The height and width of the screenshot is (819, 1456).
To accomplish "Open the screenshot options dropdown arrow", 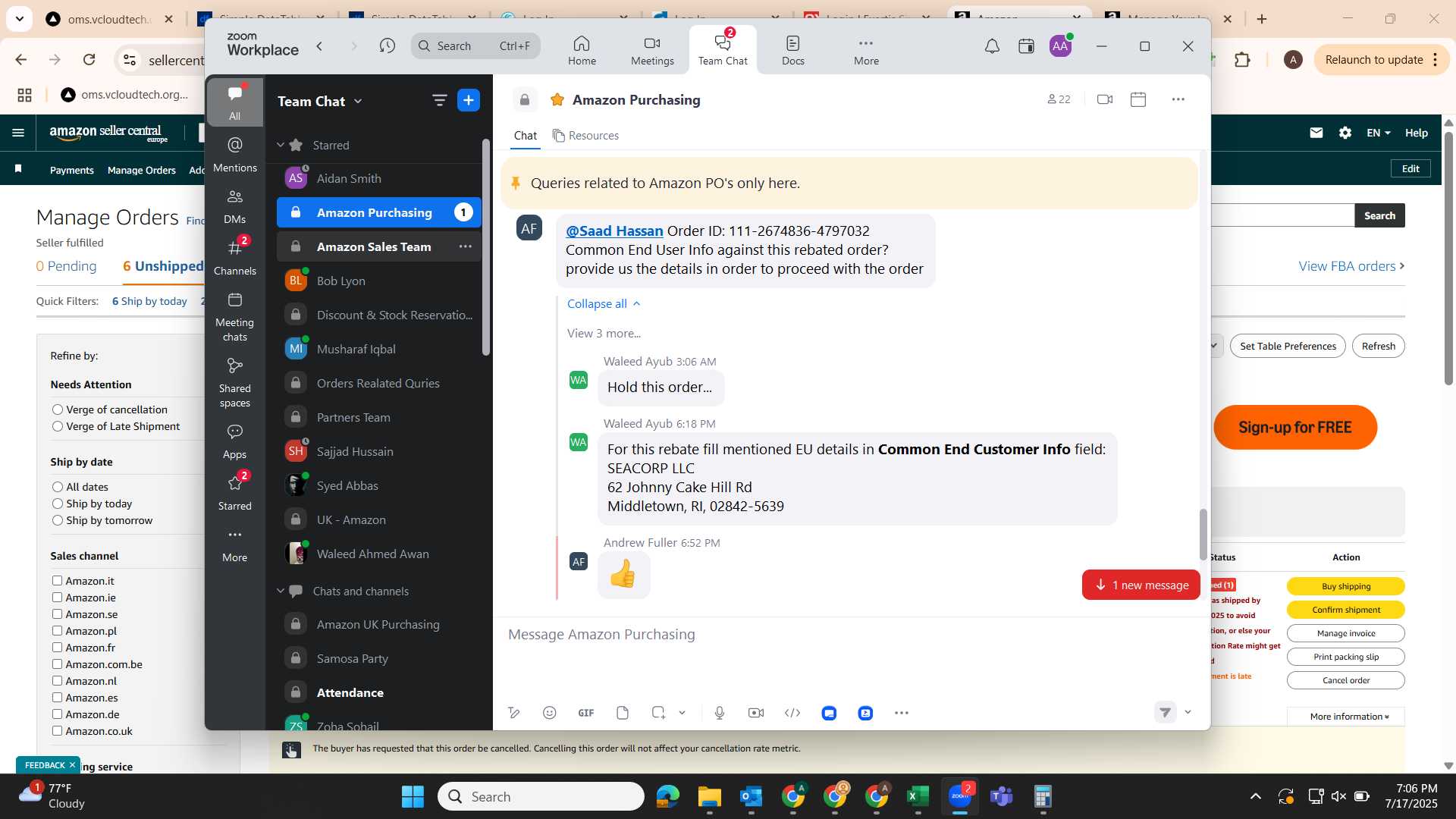I will pyautogui.click(x=682, y=713).
